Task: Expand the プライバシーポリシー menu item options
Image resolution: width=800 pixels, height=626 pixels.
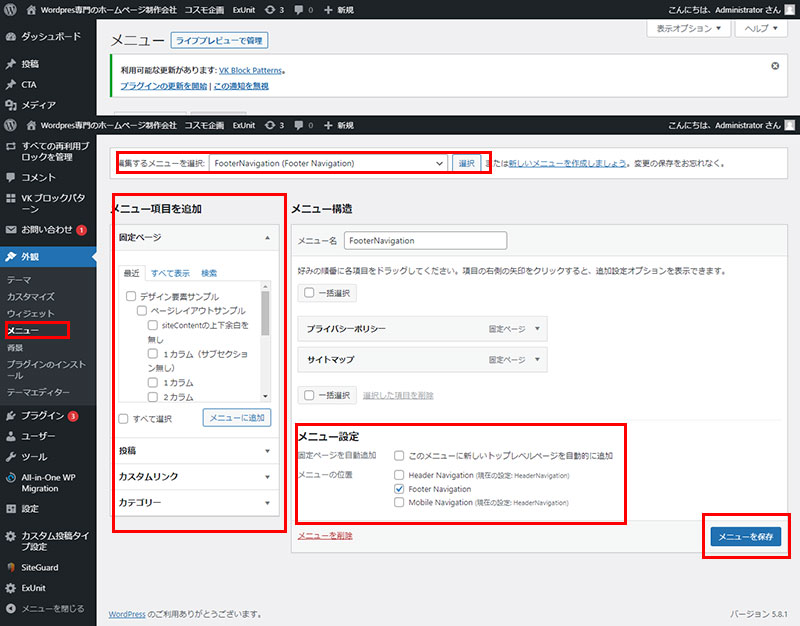Action: [x=537, y=328]
